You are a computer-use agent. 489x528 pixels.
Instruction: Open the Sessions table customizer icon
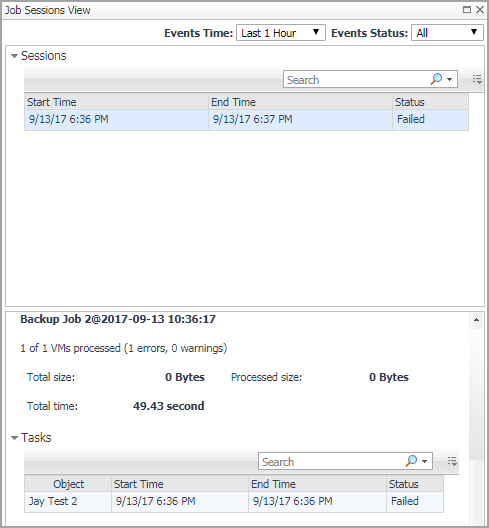pos(477,79)
